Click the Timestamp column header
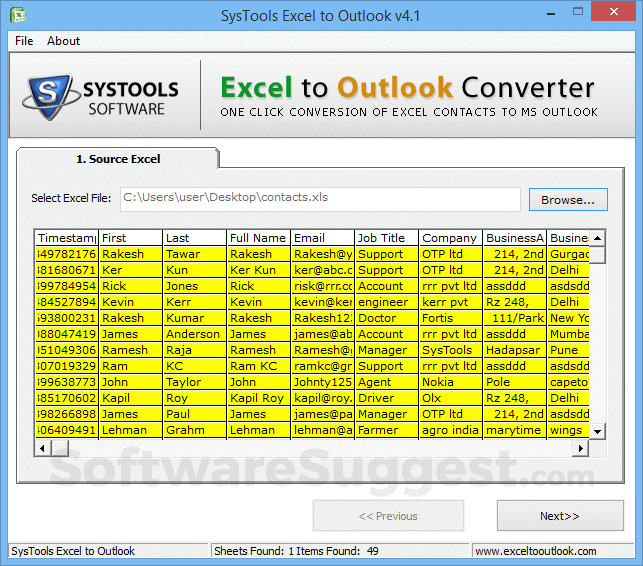Viewport: 643px width, 566px height. pyautogui.click(x=66, y=238)
